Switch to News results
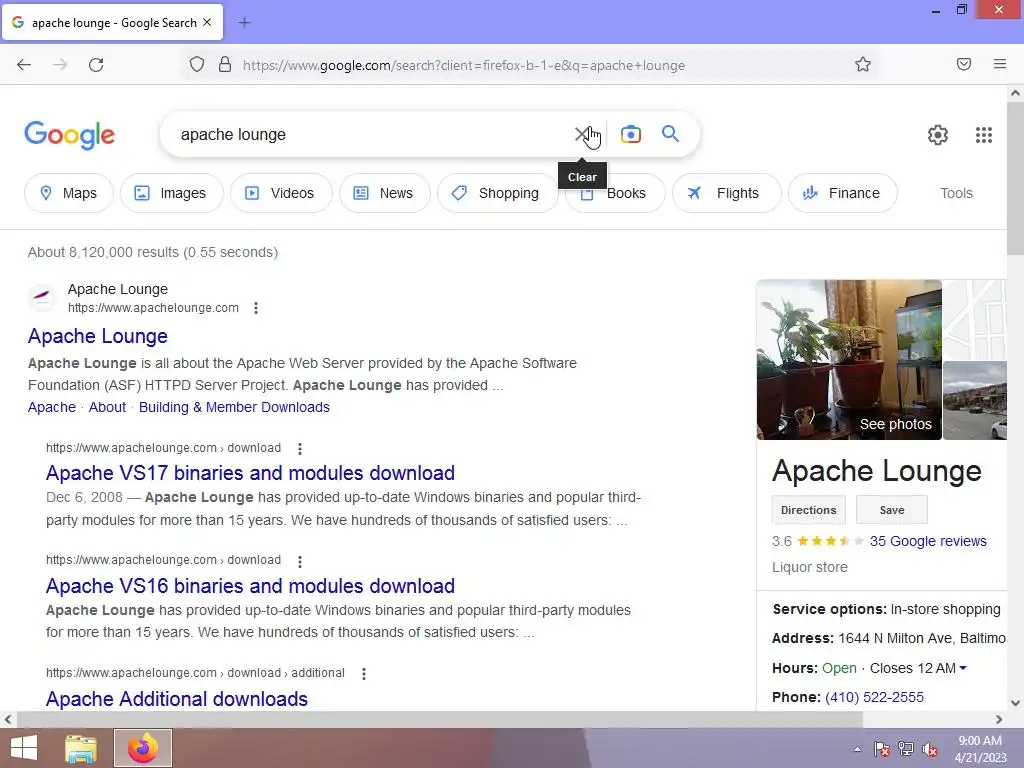This screenshot has width=1024, height=768. coord(385,193)
